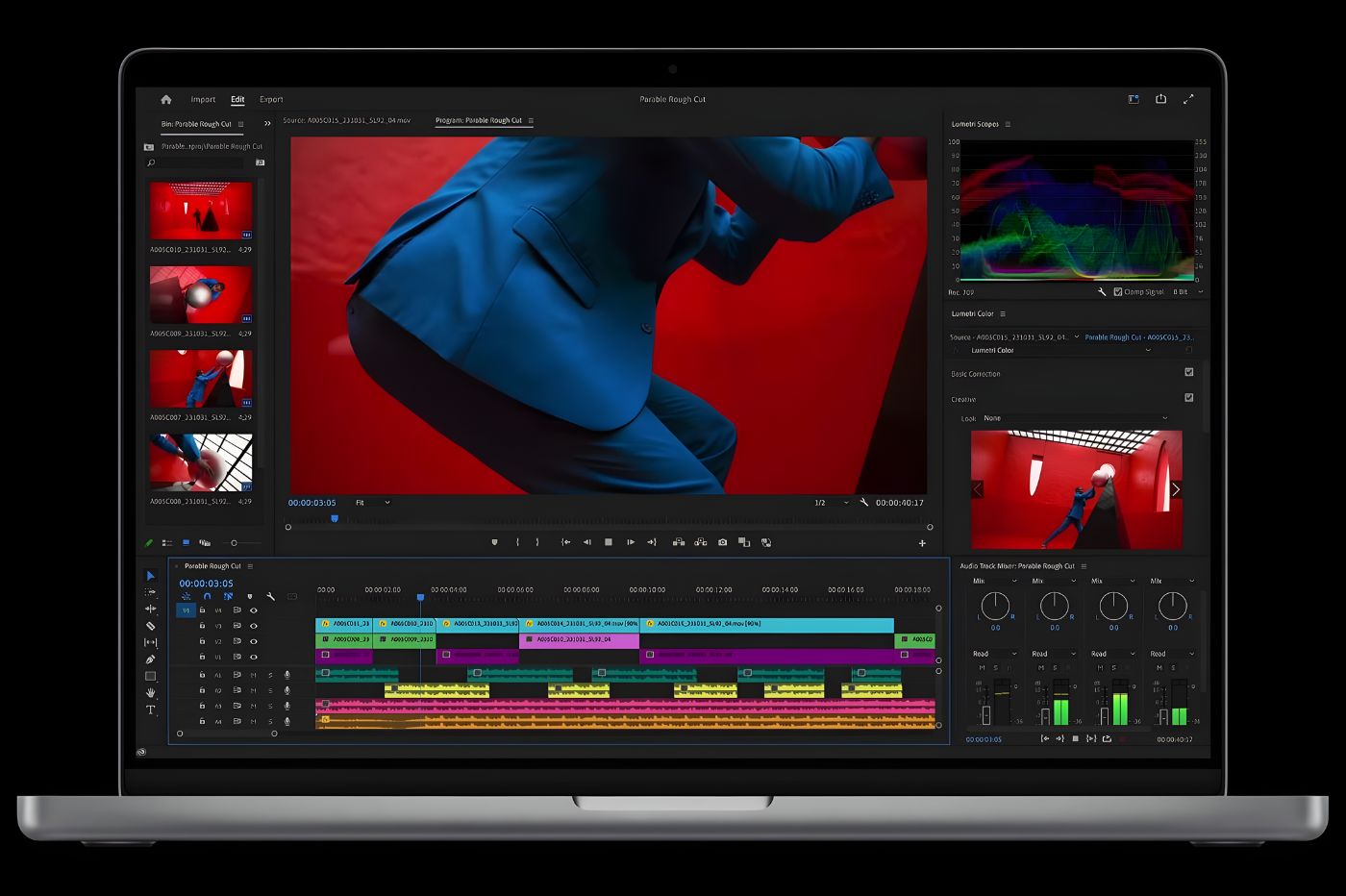The image size is (1346, 896).
Task: Click Mark In in the Program monitor
Action: coord(517,542)
